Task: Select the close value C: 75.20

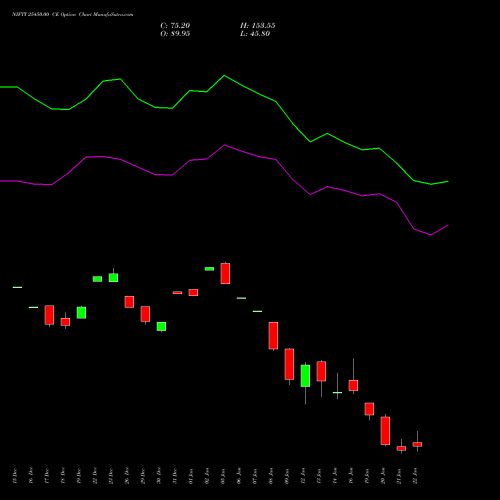Action: [175, 26]
